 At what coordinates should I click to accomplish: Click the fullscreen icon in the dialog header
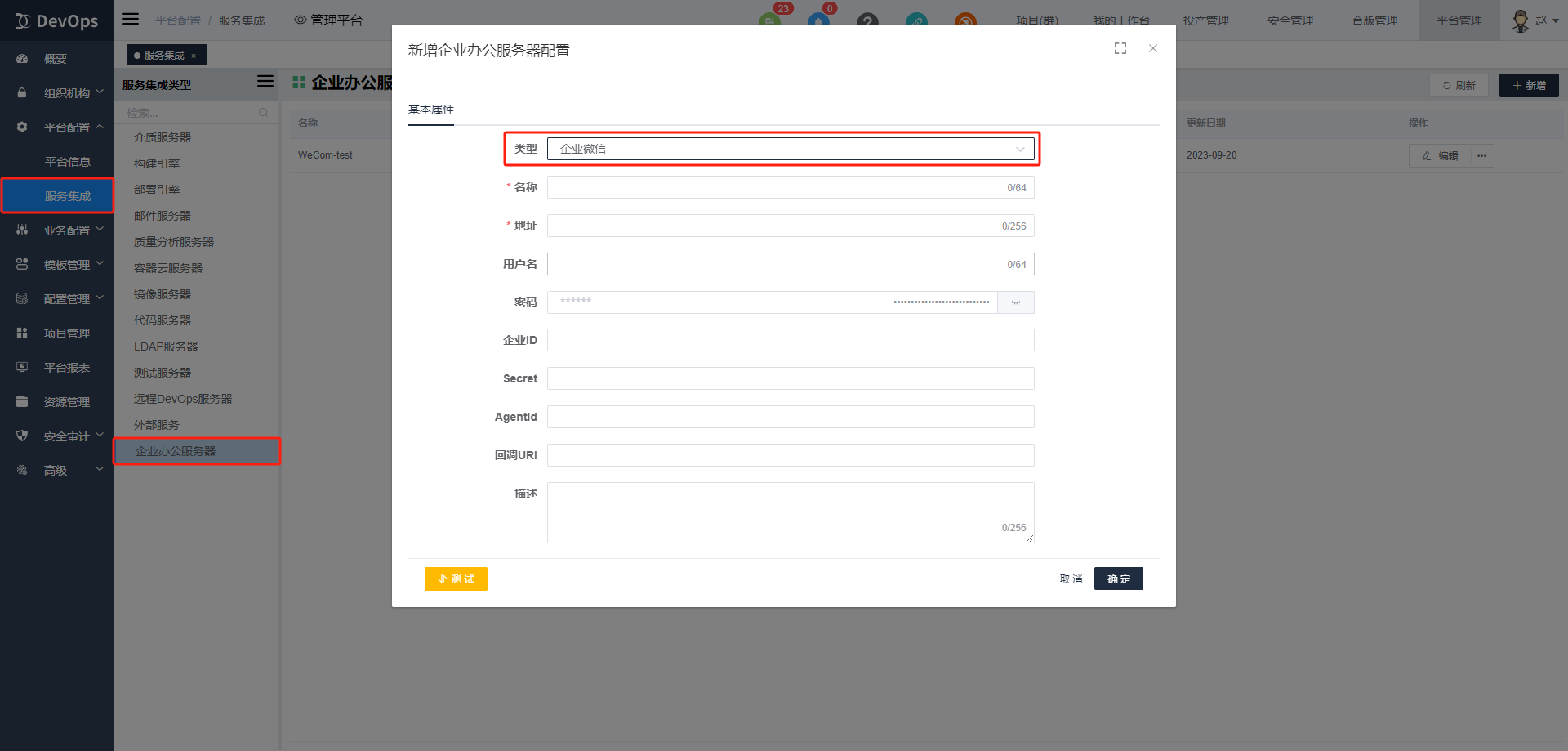click(1120, 49)
